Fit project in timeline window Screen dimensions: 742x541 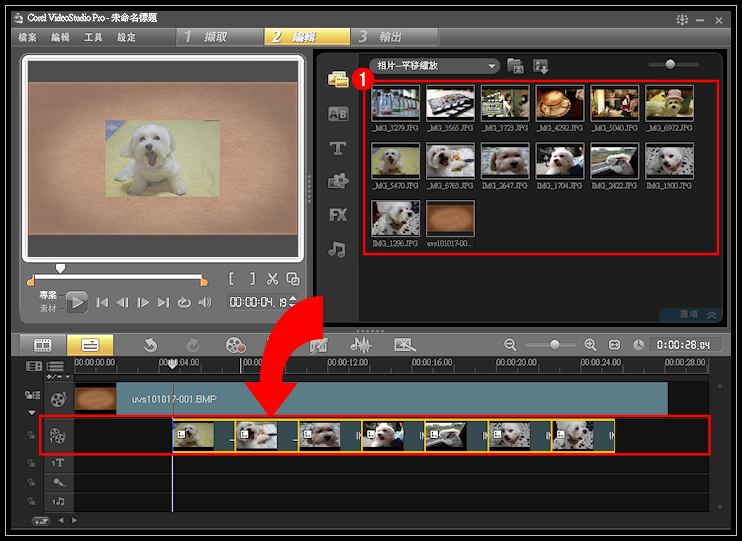tap(614, 345)
